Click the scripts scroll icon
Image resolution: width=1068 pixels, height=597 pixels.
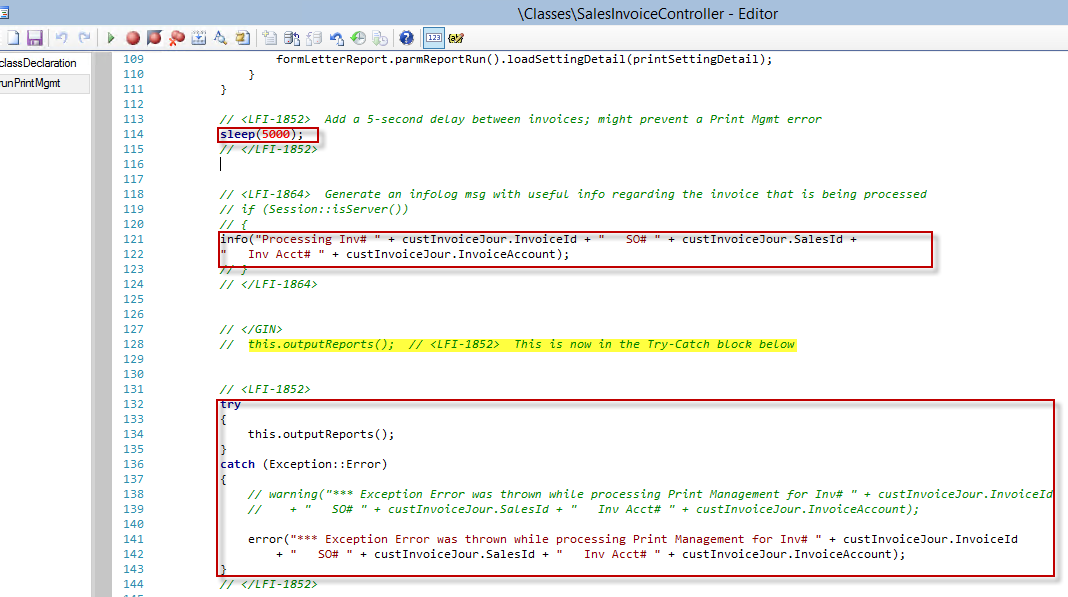(242, 38)
